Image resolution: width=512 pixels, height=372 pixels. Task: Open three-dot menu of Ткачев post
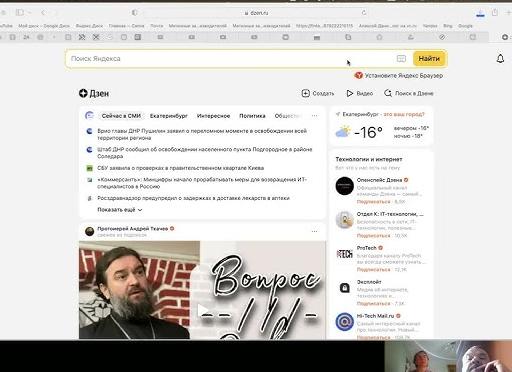click(x=314, y=231)
